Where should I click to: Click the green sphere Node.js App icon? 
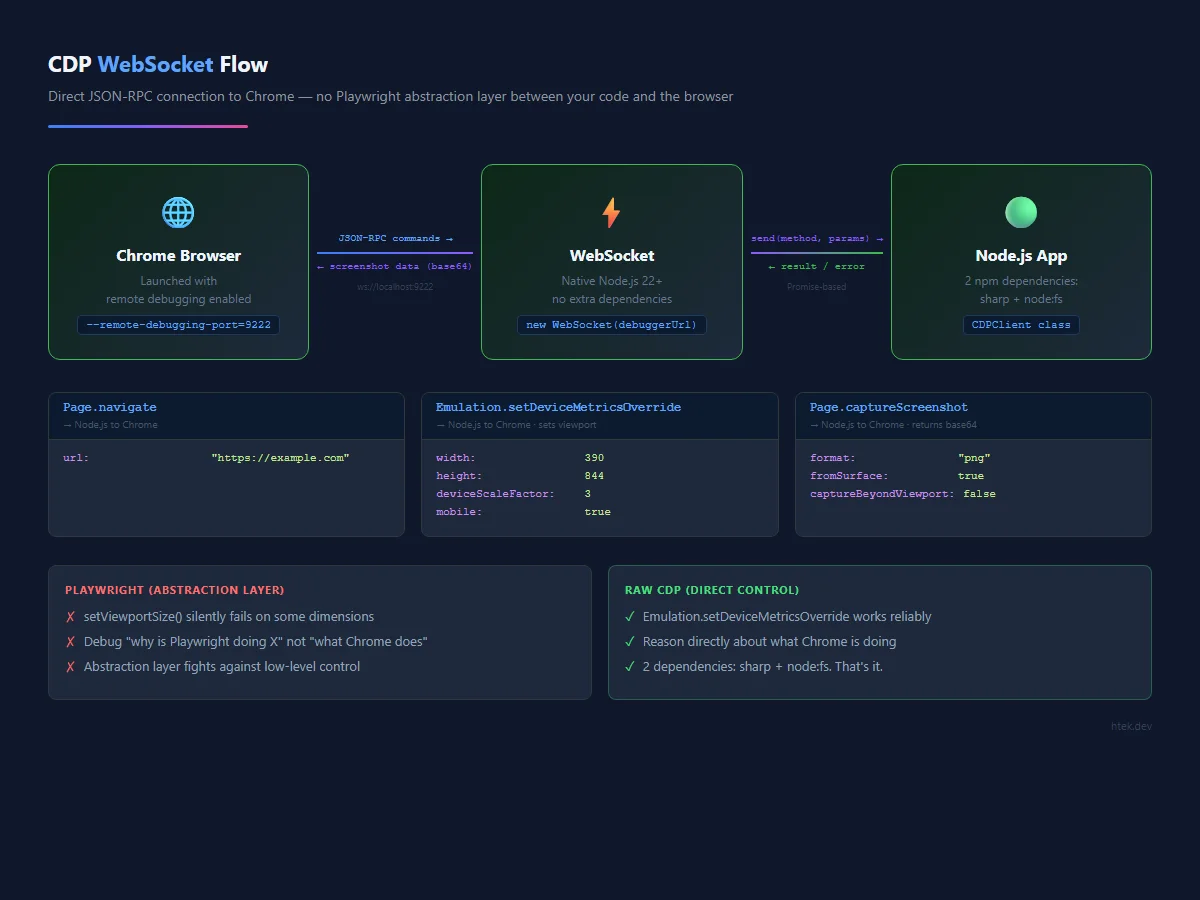(x=1021, y=212)
